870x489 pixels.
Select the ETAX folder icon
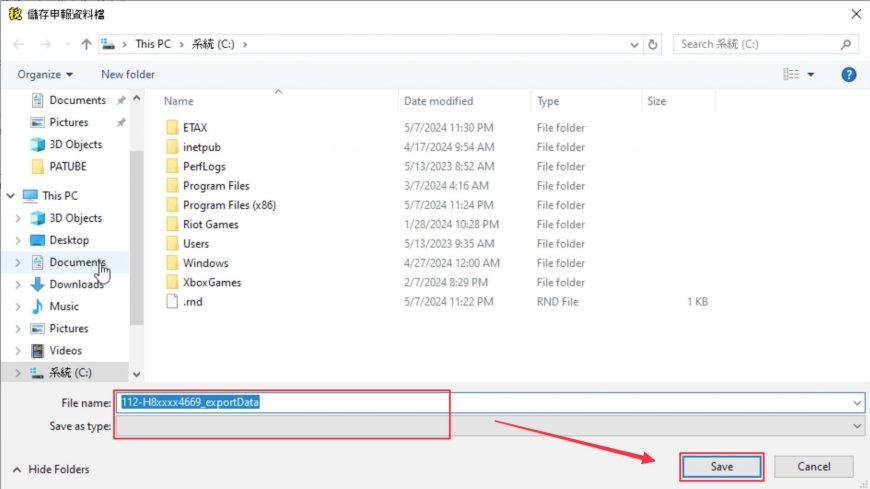[173, 128]
